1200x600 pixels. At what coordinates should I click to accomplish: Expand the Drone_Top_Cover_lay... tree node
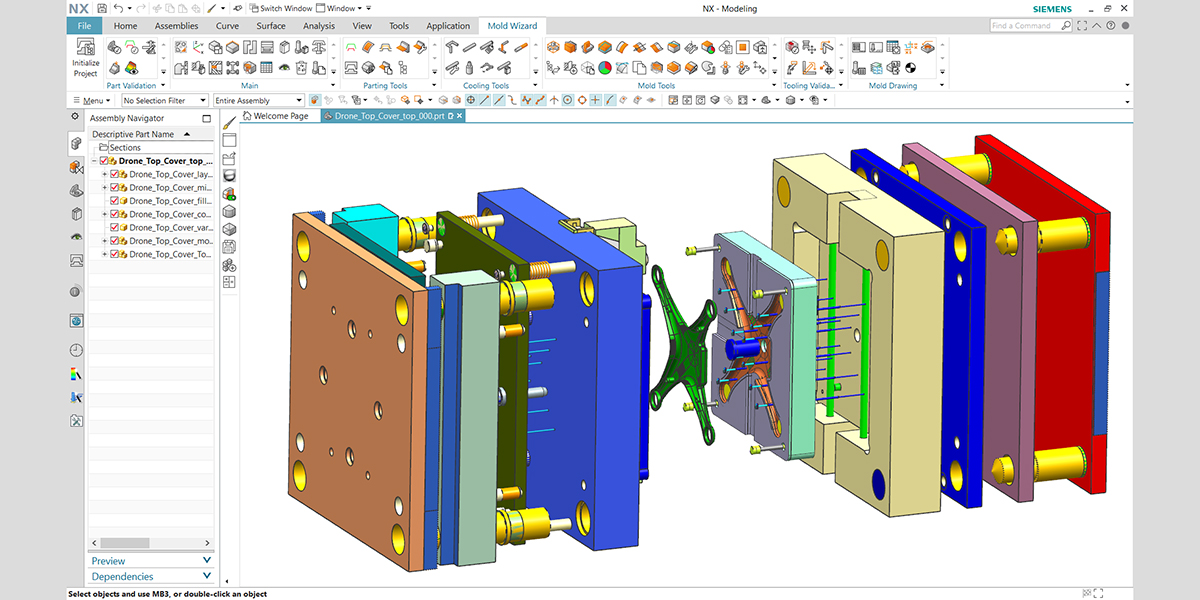click(x=104, y=174)
